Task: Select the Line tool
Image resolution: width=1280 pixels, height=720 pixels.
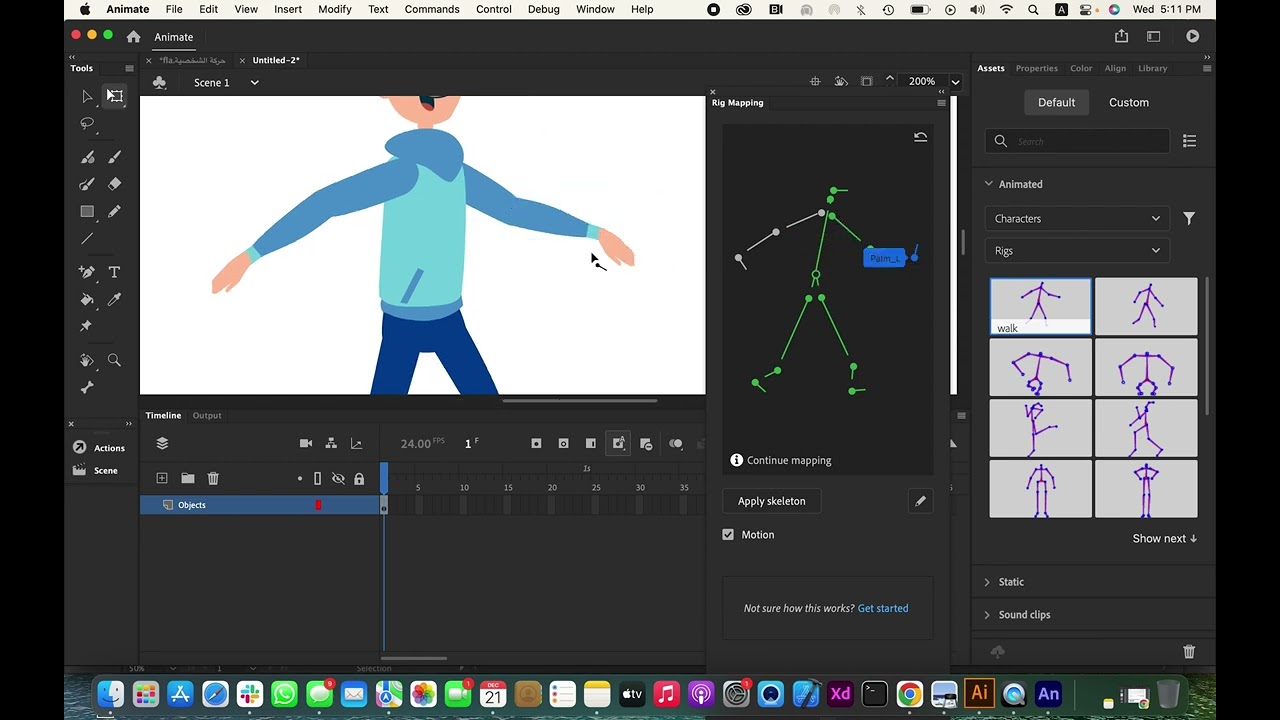Action: pyautogui.click(x=87, y=238)
